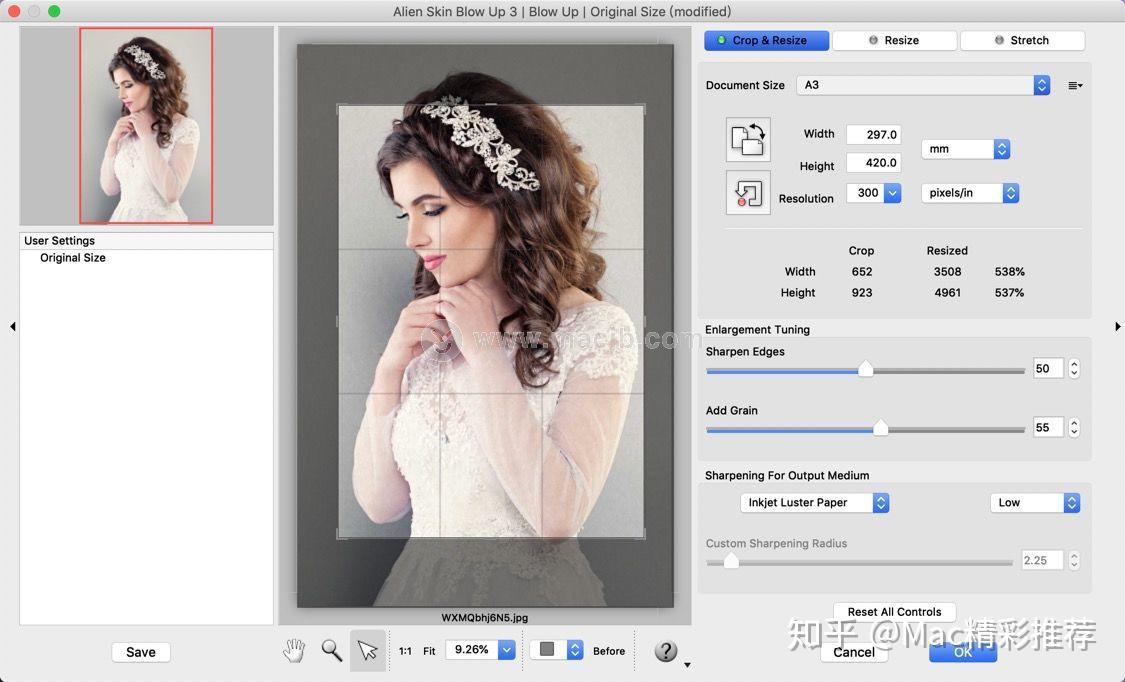Viewport: 1125px width, 682px height.
Task: Switch to Resize mode
Action: (895, 40)
